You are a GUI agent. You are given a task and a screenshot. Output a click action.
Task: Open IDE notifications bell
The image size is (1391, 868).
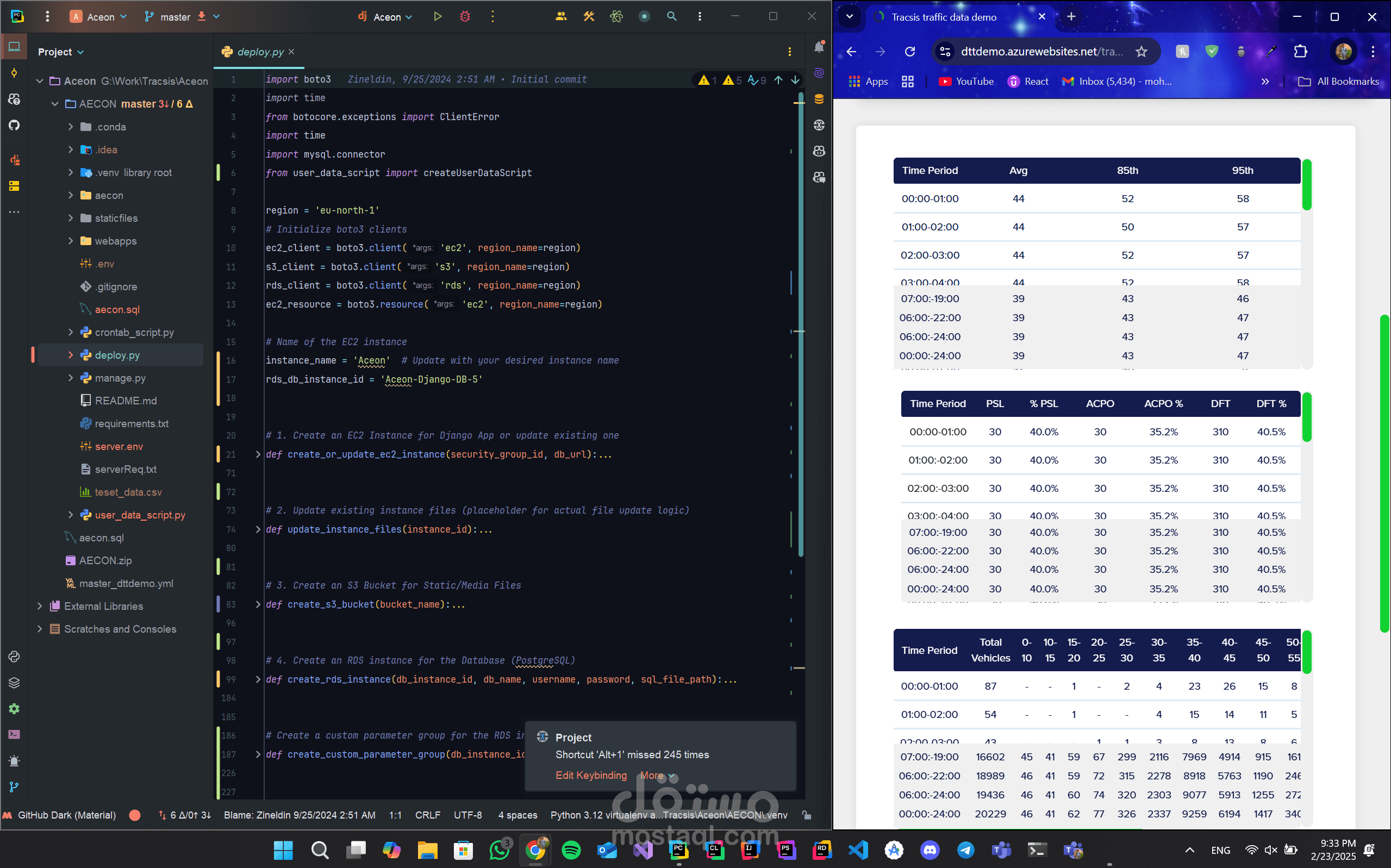(819, 47)
